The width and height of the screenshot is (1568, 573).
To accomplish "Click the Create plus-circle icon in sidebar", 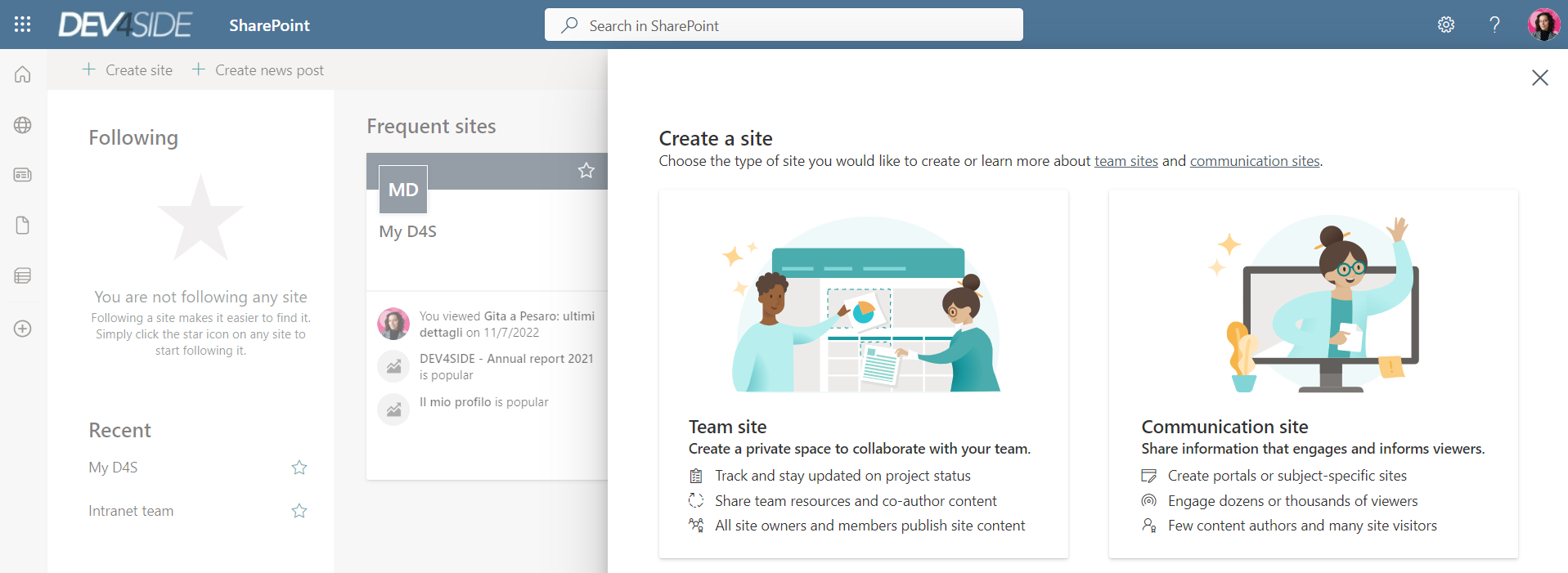I will (x=23, y=329).
